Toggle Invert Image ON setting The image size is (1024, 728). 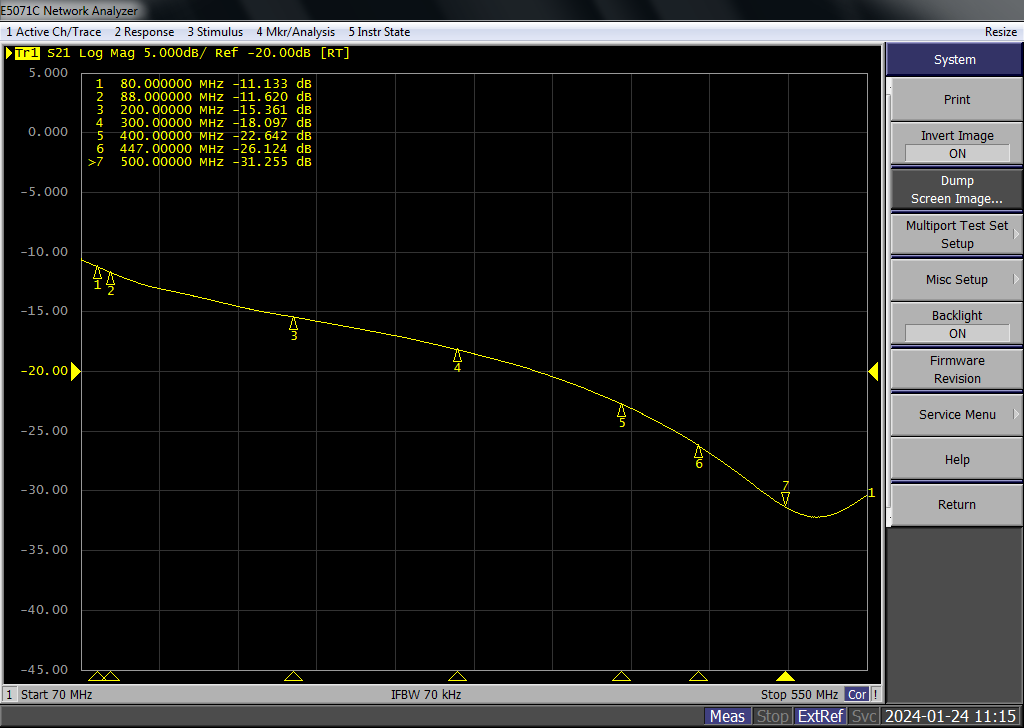pos(957,144)
